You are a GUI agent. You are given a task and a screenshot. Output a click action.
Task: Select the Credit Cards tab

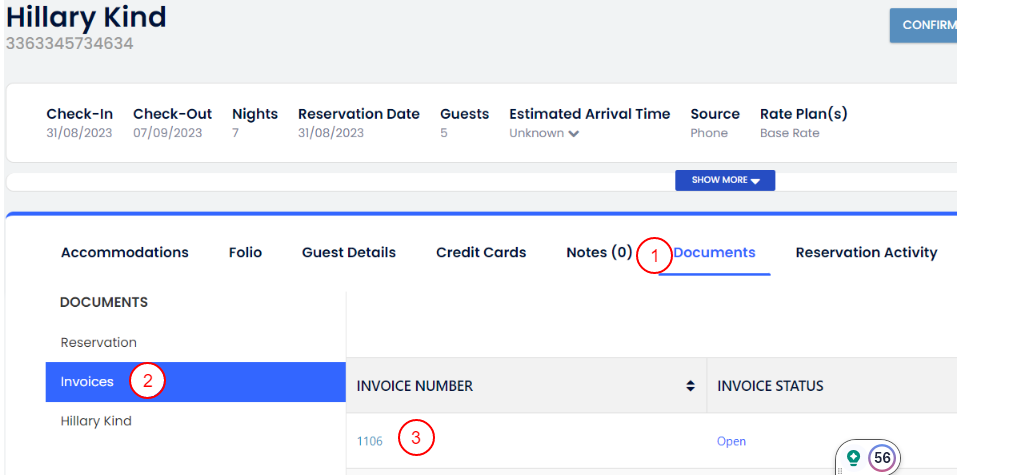(x=481, y=253)
